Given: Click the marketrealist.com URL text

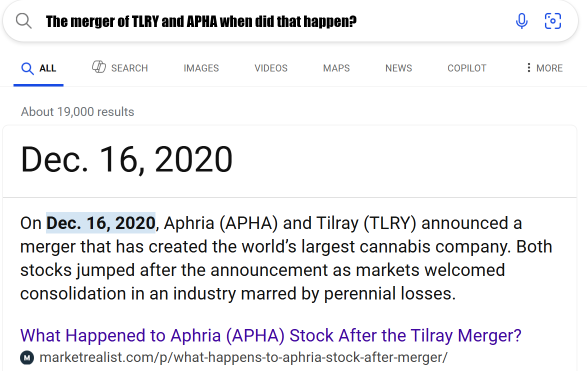Looking at the screenshot, I should pos(243,358).
